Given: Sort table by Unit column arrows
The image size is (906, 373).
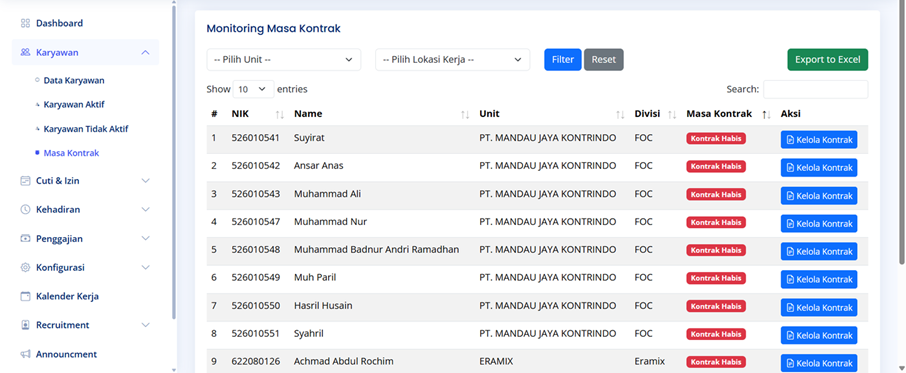Looking at the screenshot, I should [x=620, y=114].
